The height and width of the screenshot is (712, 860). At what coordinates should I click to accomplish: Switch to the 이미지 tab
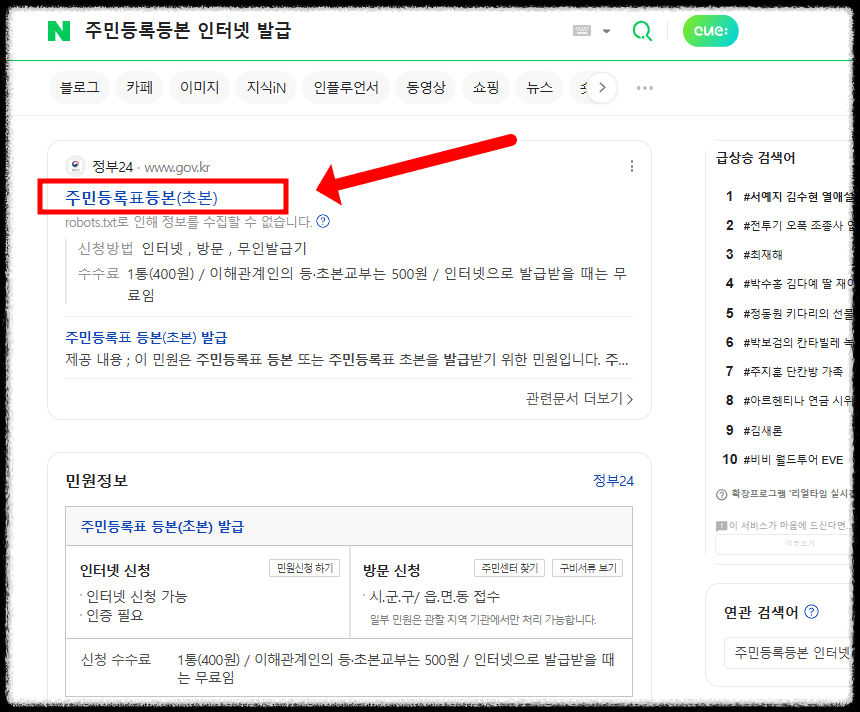[x=198, y=87]
